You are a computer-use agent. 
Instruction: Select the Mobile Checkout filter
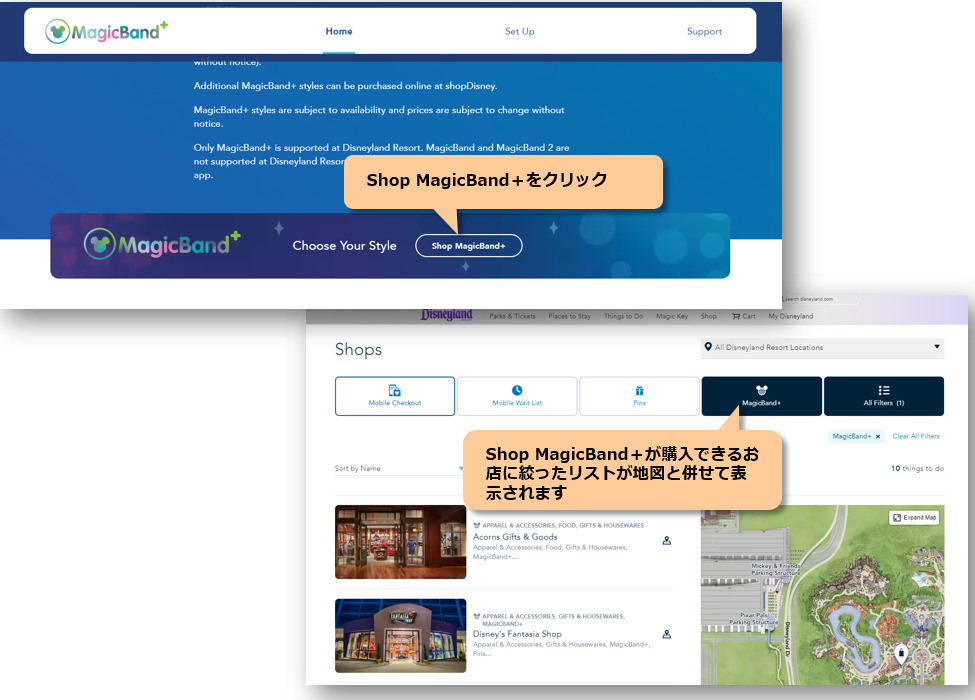[395, 396]
